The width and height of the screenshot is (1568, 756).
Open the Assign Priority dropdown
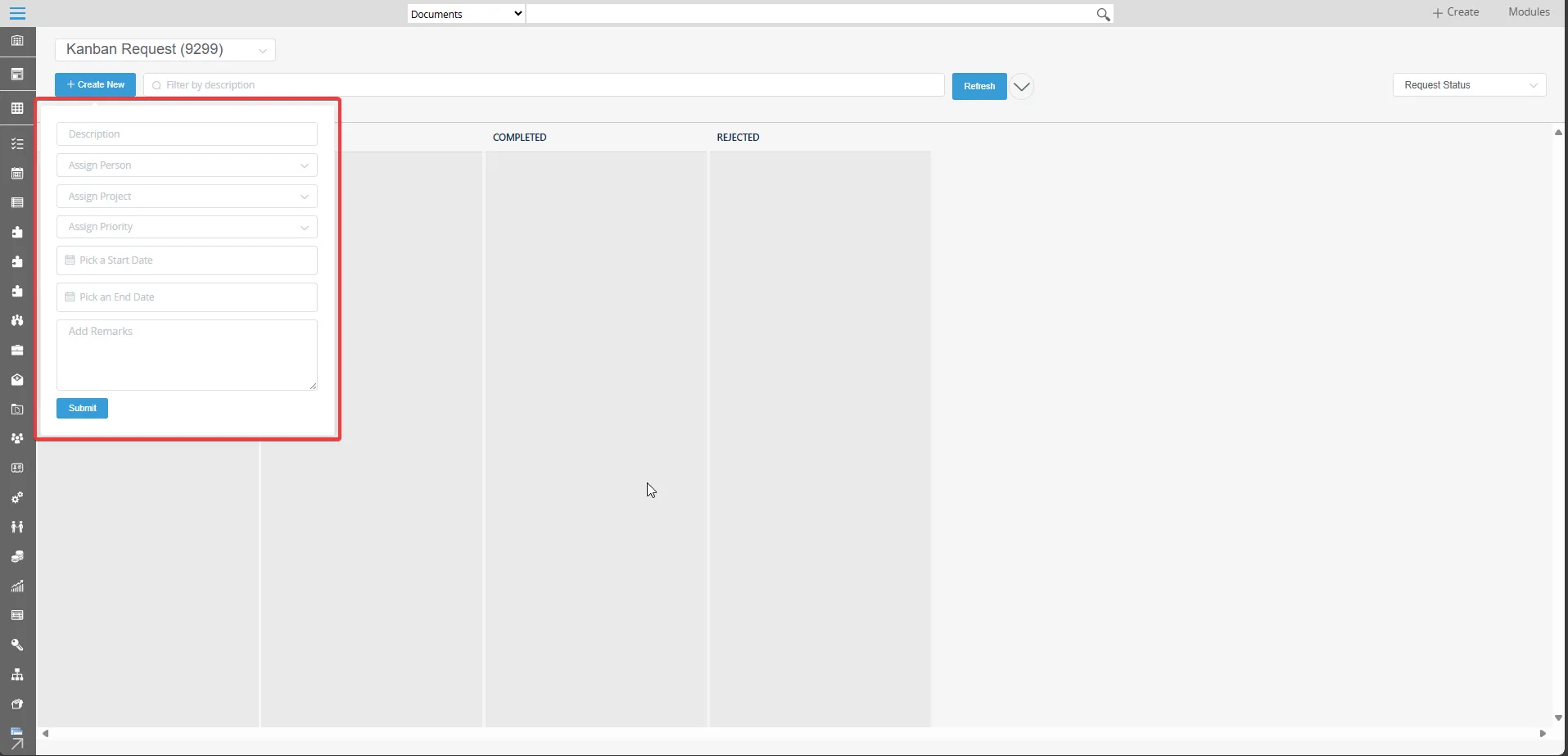pyautogui.click(x=187, y=227)
